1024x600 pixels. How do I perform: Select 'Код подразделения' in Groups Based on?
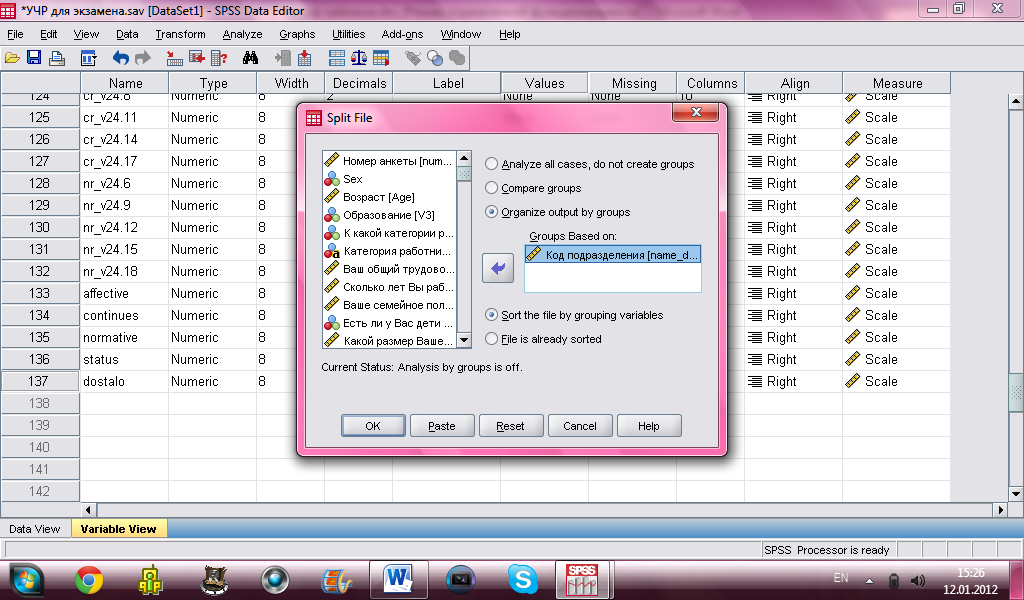613,255
